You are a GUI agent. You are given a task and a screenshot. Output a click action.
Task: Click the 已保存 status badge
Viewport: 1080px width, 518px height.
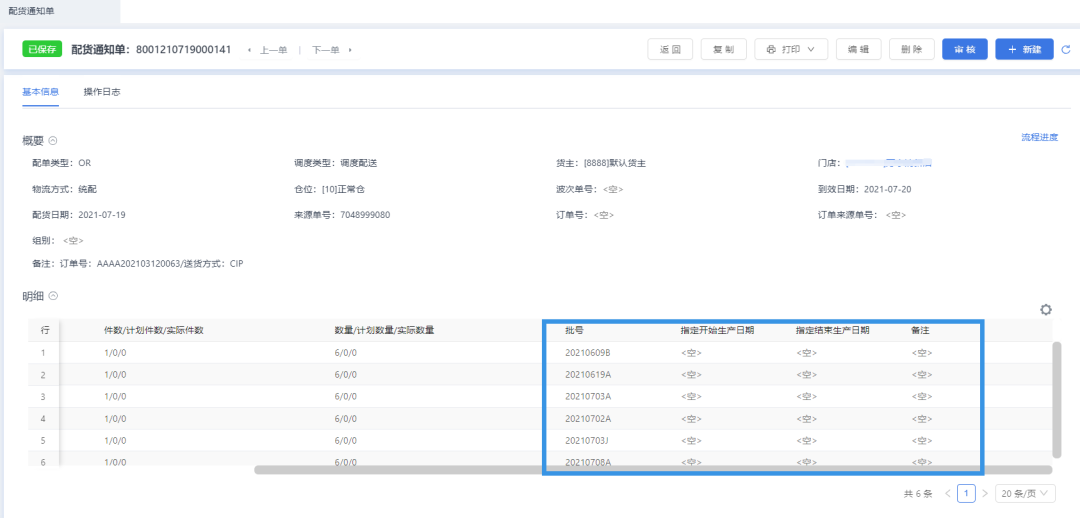coord(42,50)
